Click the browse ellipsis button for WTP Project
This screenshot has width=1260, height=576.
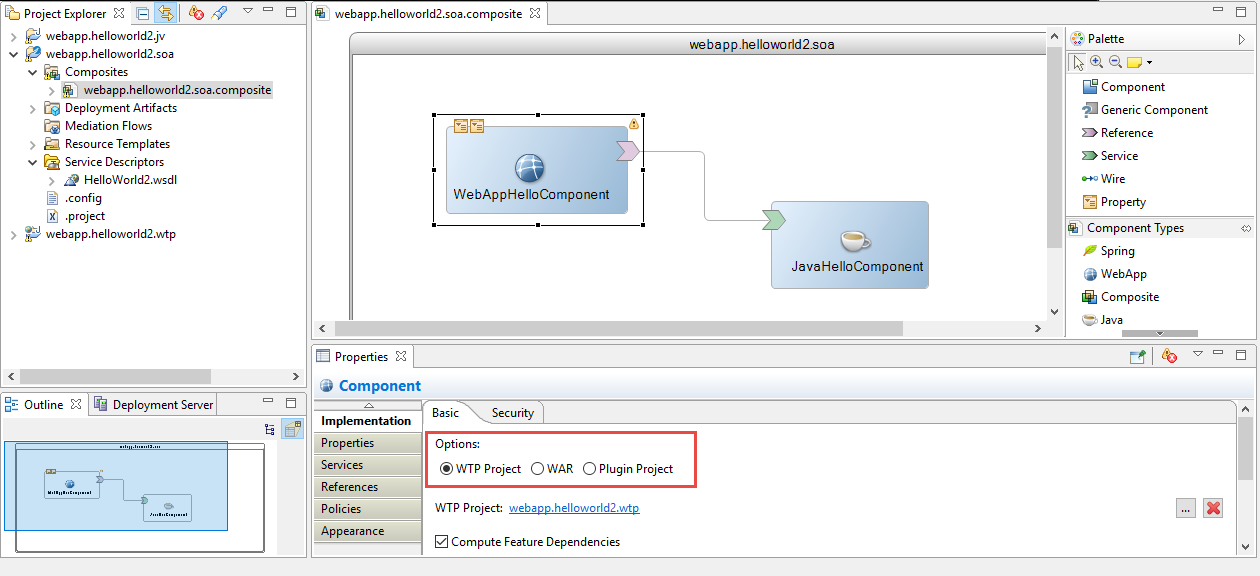coord(1185,508)
